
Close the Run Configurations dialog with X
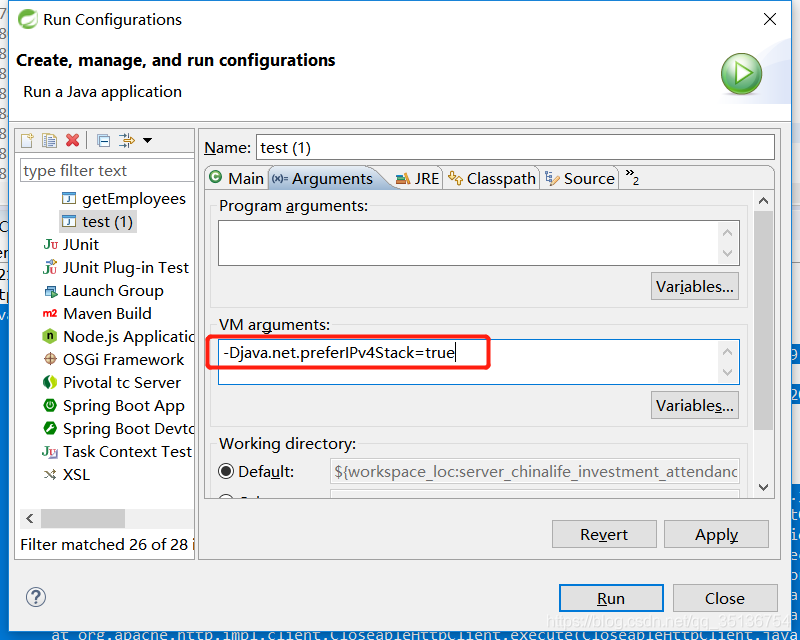pos(769,19)
